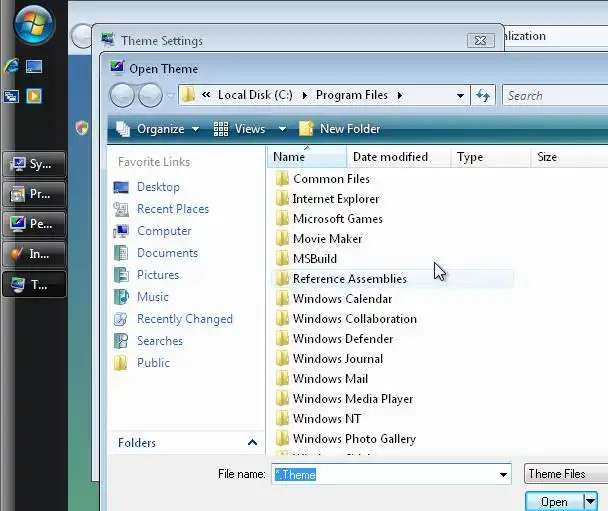Click the Public folder icon
608x511 pixels.
point(121,363)
